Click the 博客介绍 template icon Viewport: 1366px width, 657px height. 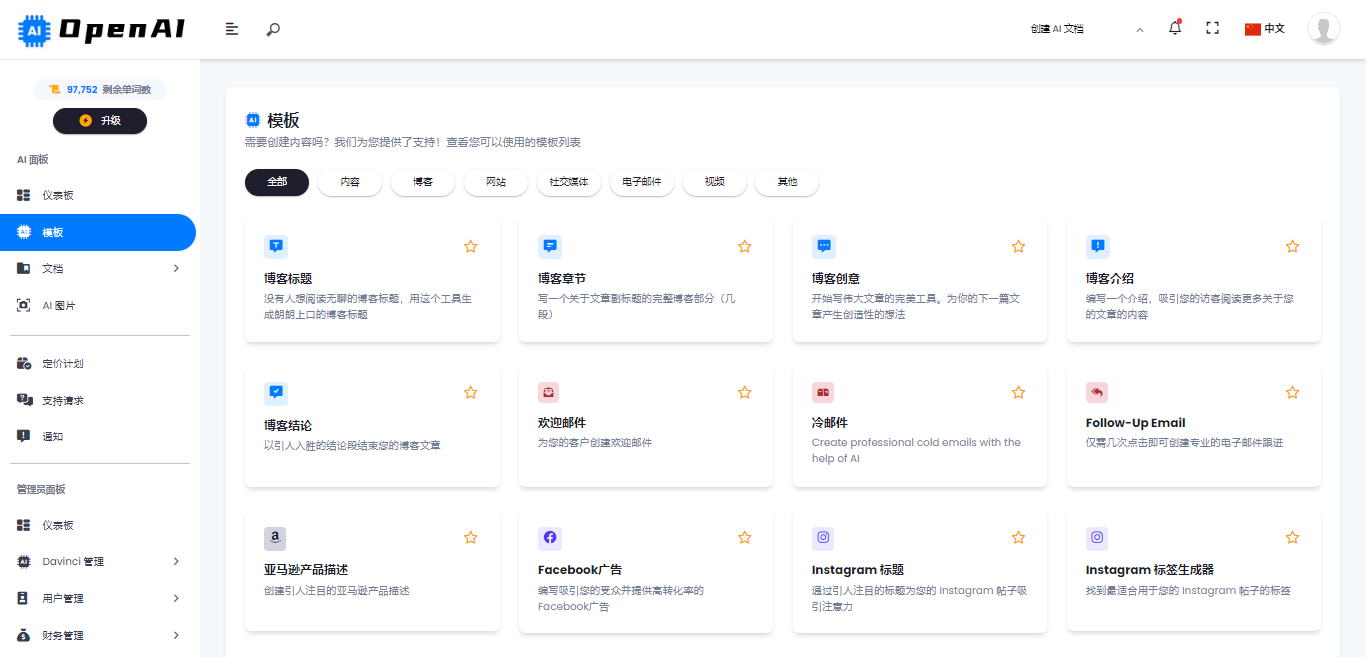pyautogui.click(x=1098, y=246)
